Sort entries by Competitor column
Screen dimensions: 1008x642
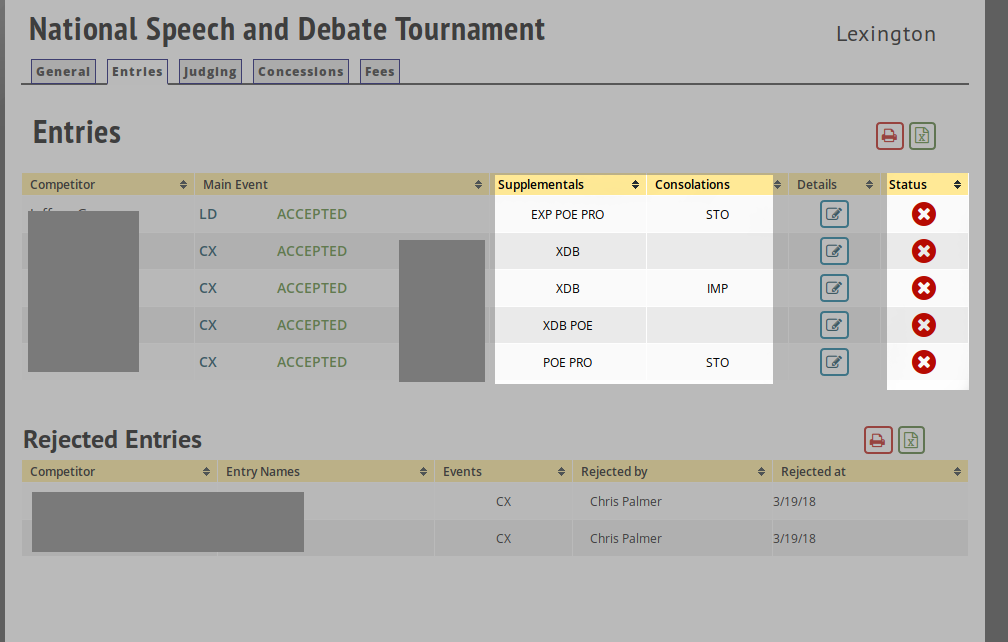click(x=108, y=185)
